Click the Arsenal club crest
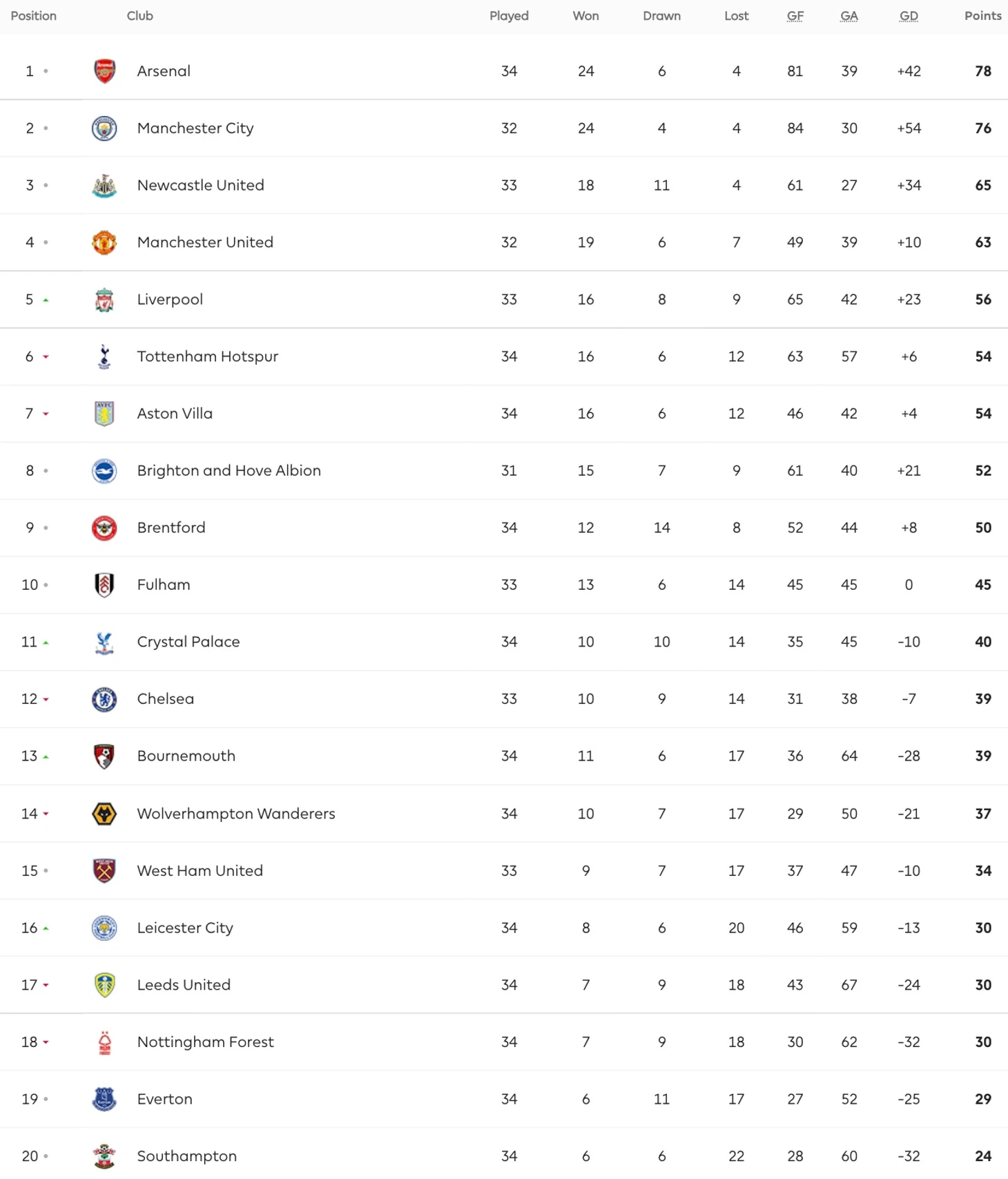Image resolution: width=1008 pixels, height=1179 pixels. 104,71
